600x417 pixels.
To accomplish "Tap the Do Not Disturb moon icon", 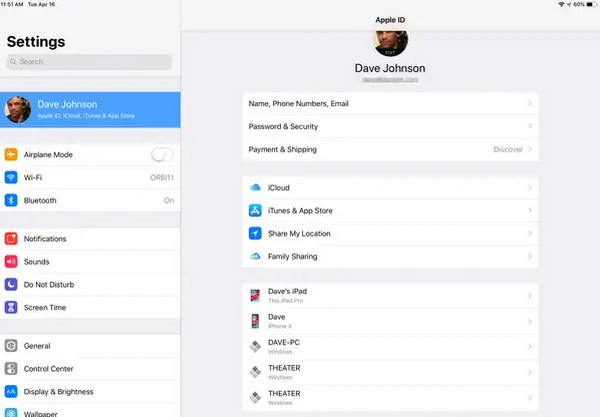I will tap(11, 285).
